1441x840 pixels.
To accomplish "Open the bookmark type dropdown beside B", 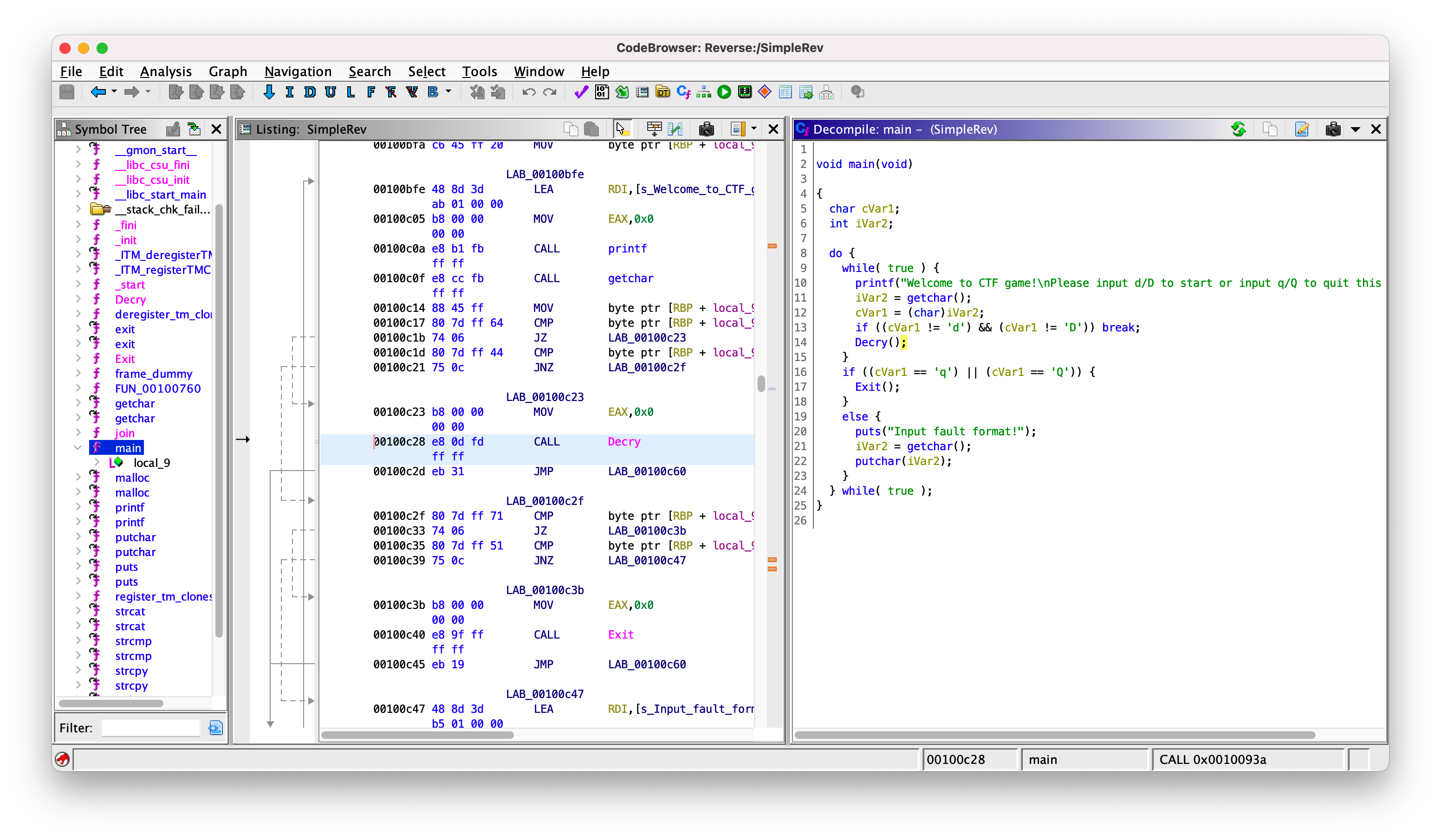I will coord(448,91).
